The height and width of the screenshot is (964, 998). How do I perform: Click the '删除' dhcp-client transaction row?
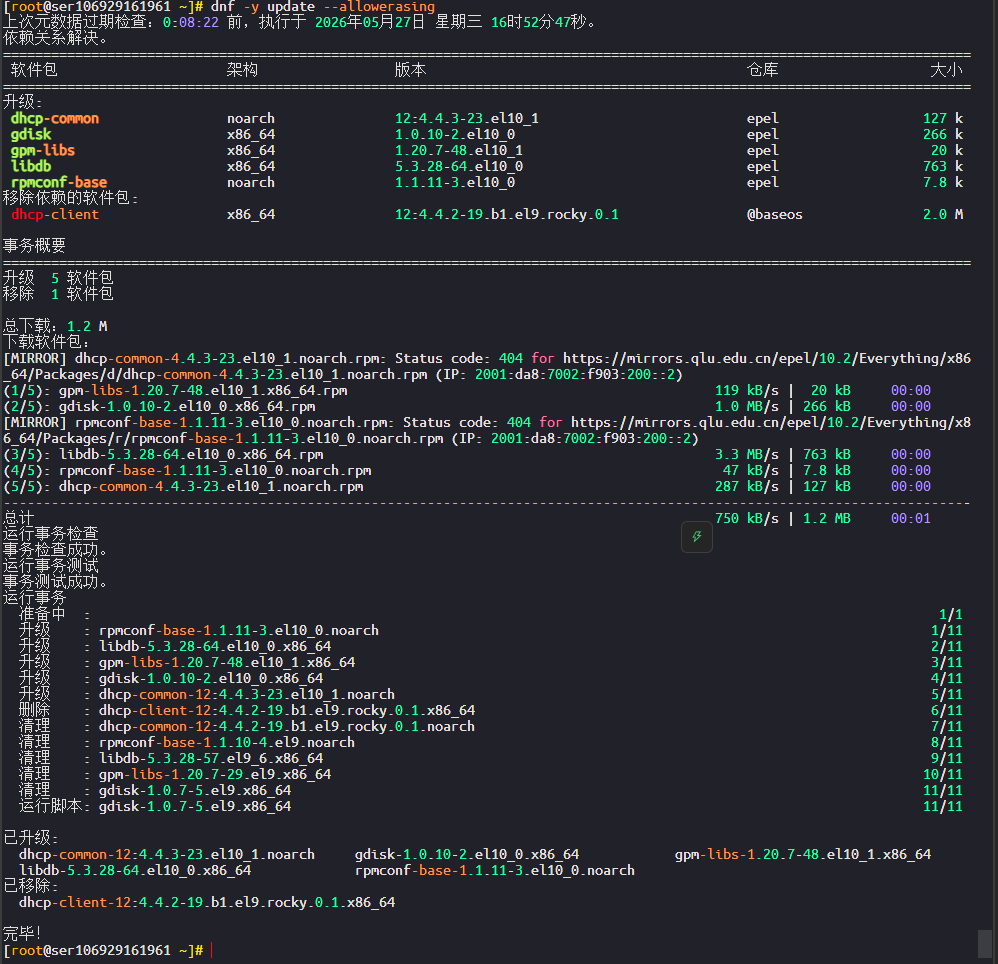pyautogui.click(x=490, y=710)
